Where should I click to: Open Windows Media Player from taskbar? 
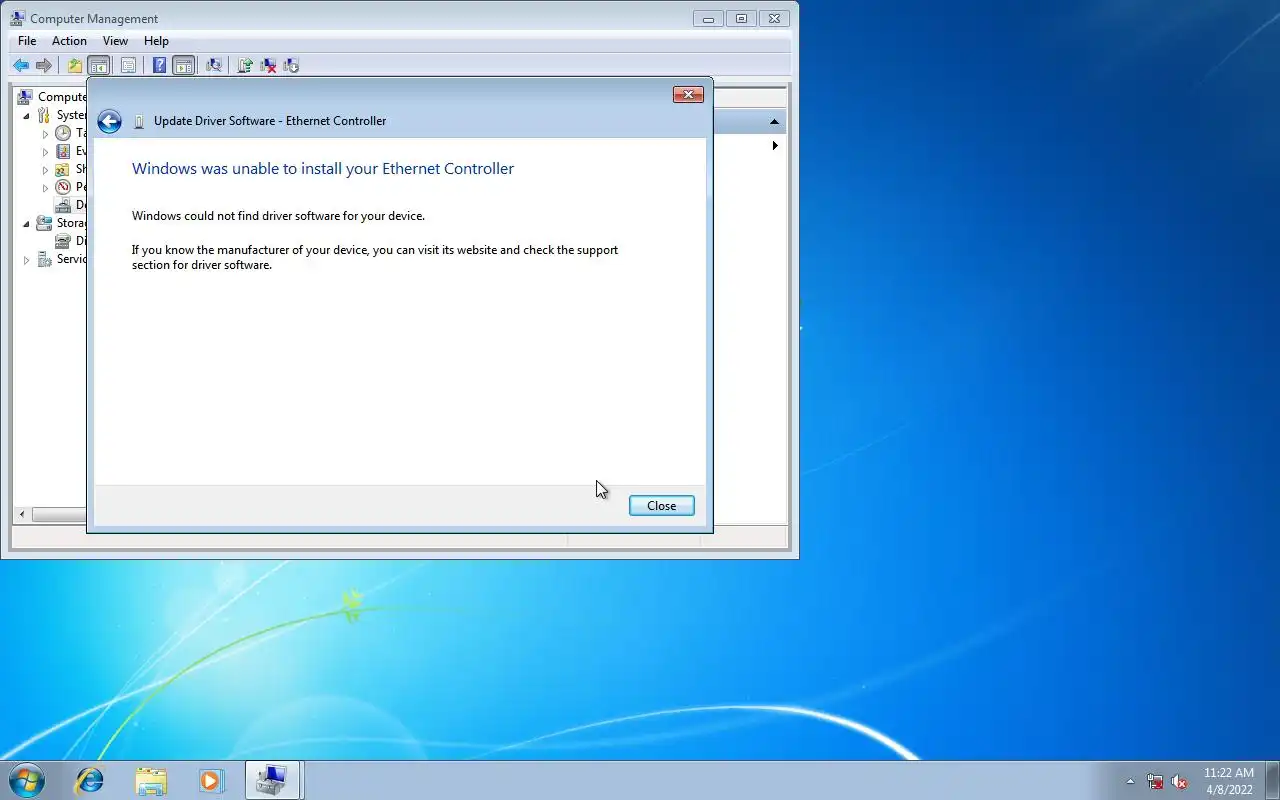[211, 780]
